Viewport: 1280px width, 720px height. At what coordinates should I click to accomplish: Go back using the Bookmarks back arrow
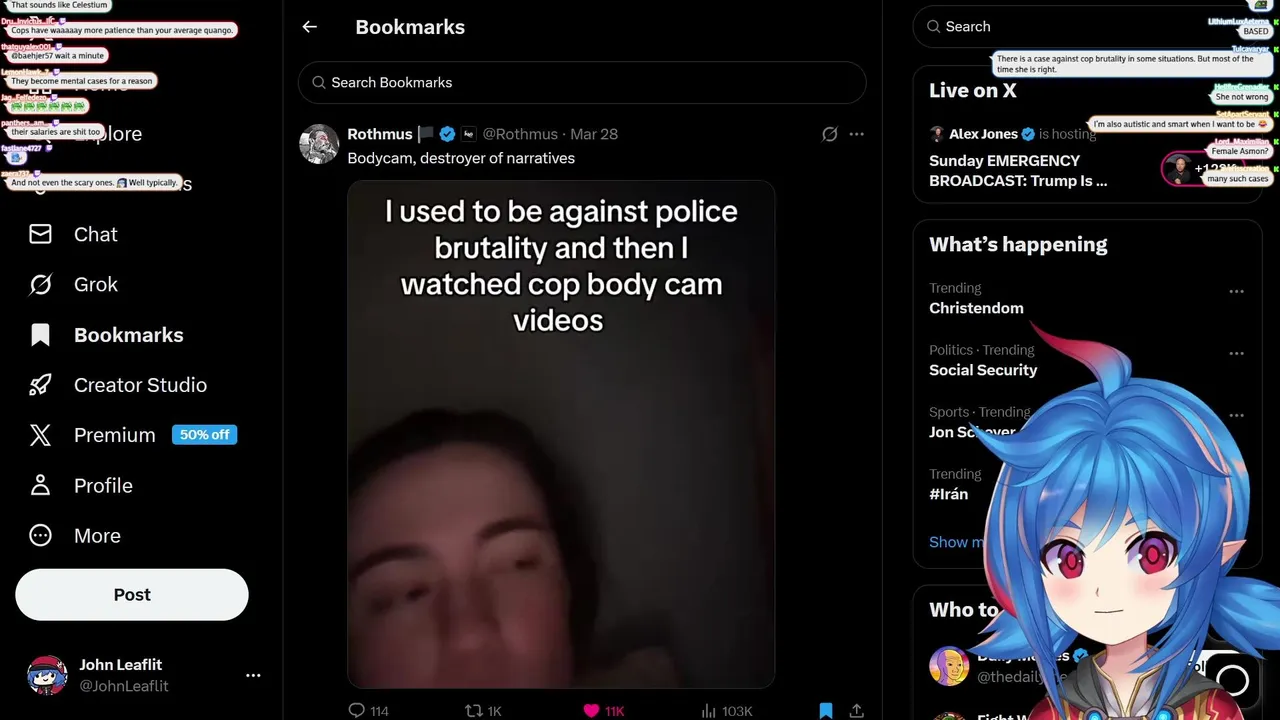tap(310, 27)
